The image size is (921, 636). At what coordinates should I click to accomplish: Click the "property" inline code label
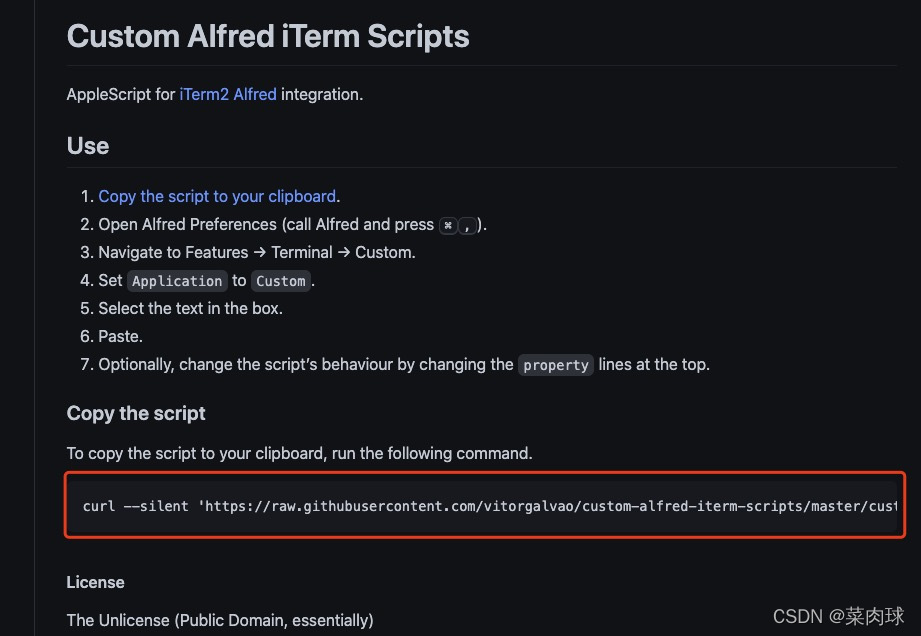(x=556, y=365)
